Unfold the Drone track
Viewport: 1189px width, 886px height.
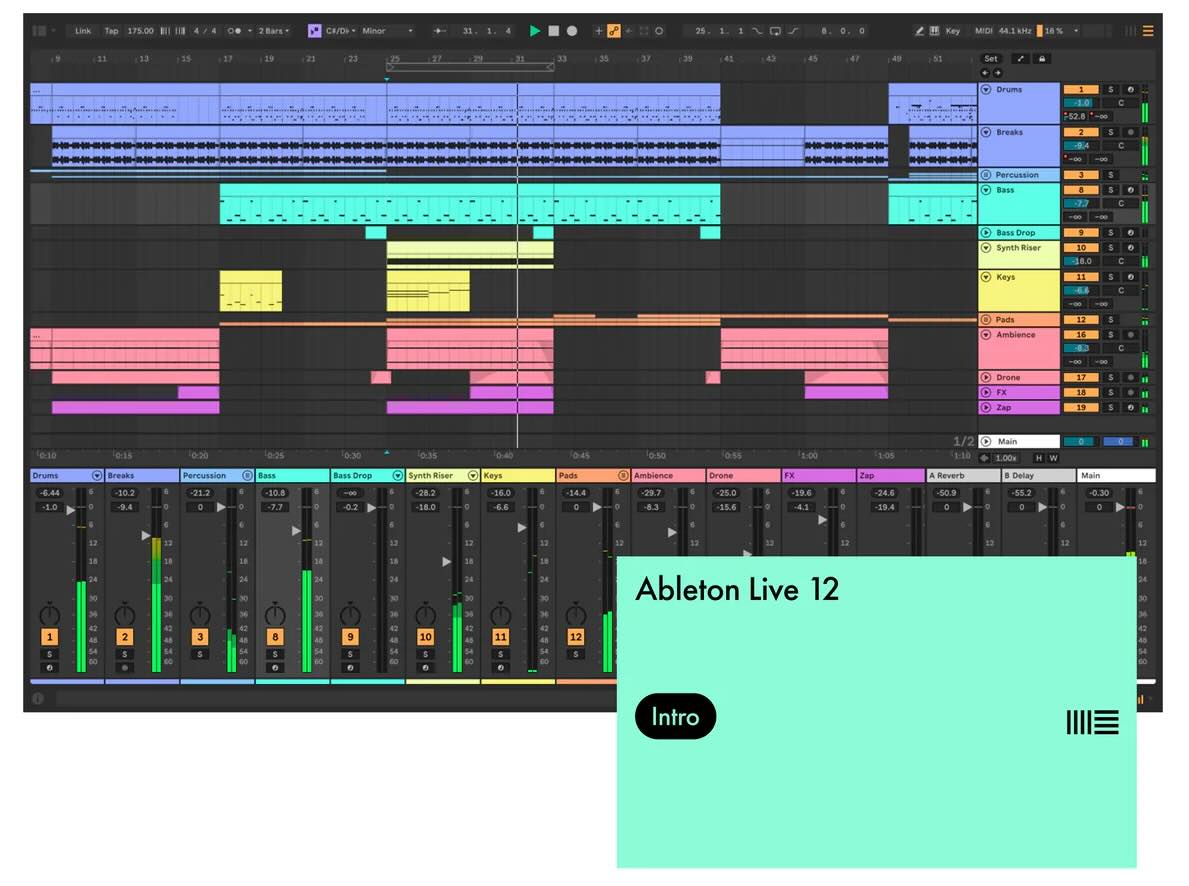987,377
